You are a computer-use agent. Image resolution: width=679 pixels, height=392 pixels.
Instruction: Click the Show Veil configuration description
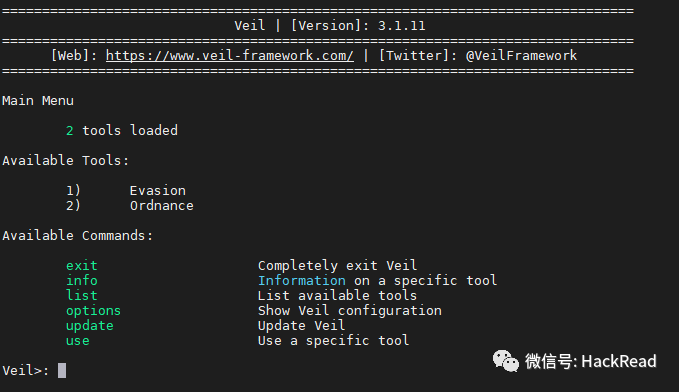pyautogui.click(x=350, y=311)
